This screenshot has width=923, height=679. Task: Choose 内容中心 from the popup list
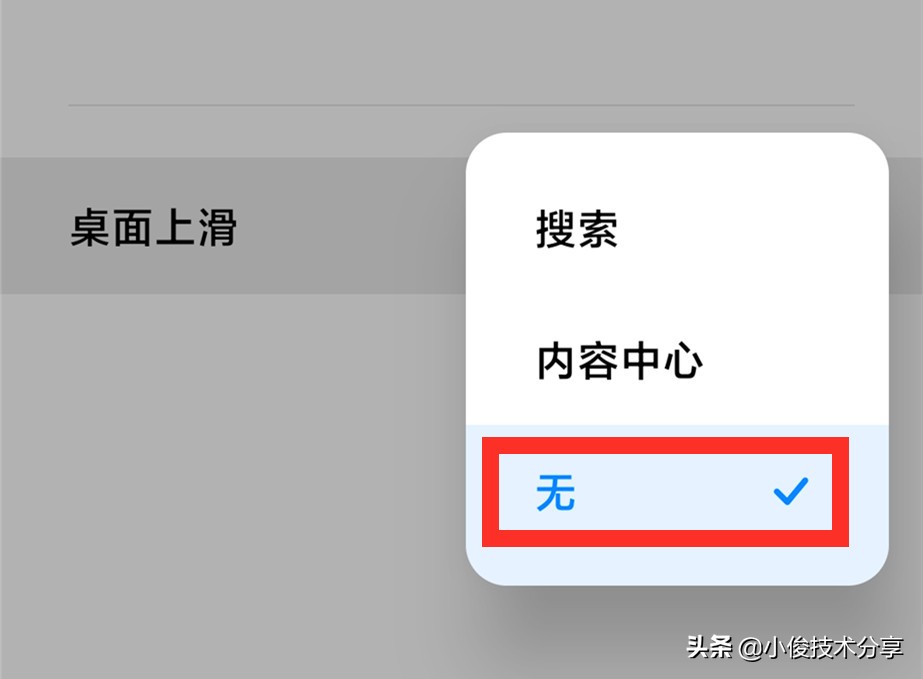[x=677, y=360]
